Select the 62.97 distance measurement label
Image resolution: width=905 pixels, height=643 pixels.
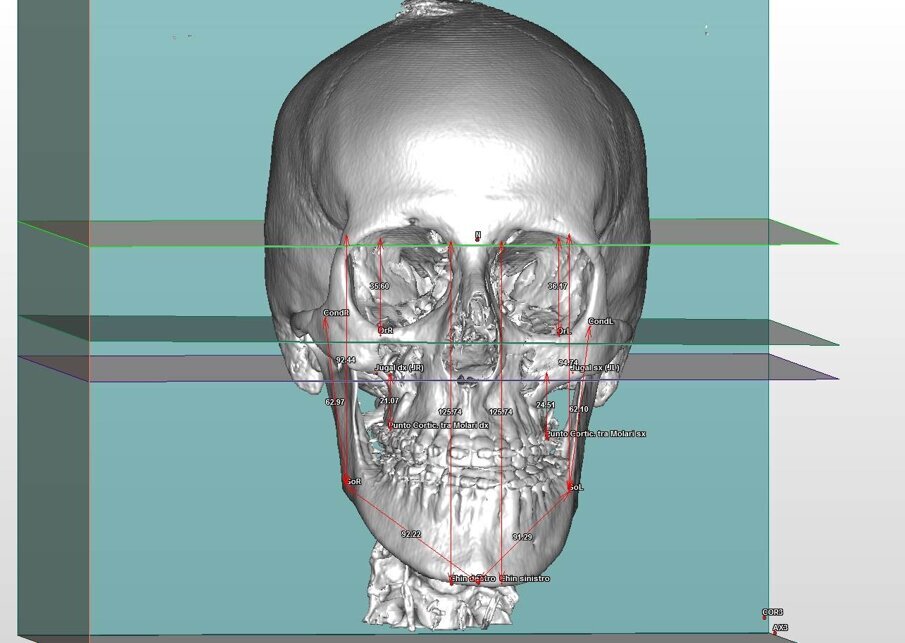[334, 402]
